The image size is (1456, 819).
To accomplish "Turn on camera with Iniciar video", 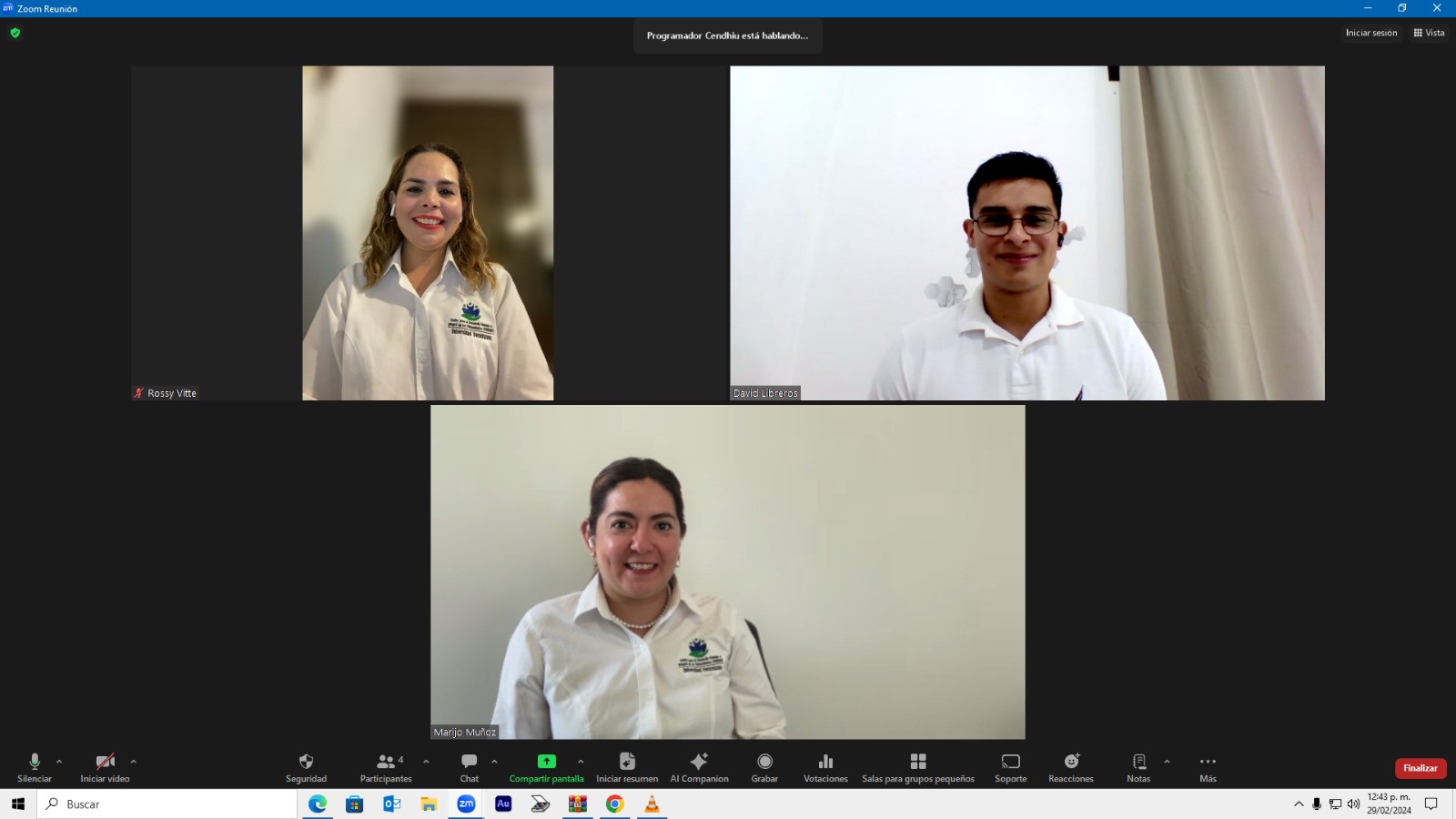I will click(105, 762).
